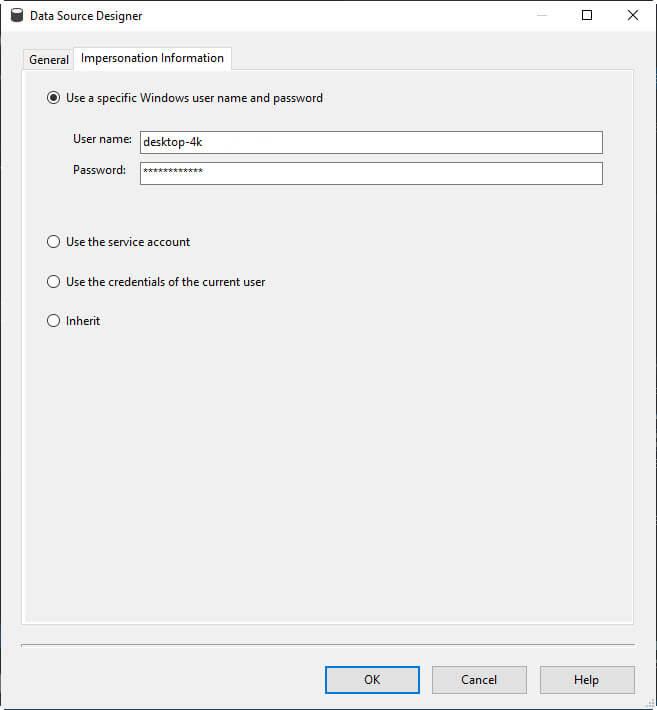The height and width of the screenshot is (710, 657).
Task: Pick the Inherit radio button
Action: click(54, 321)
